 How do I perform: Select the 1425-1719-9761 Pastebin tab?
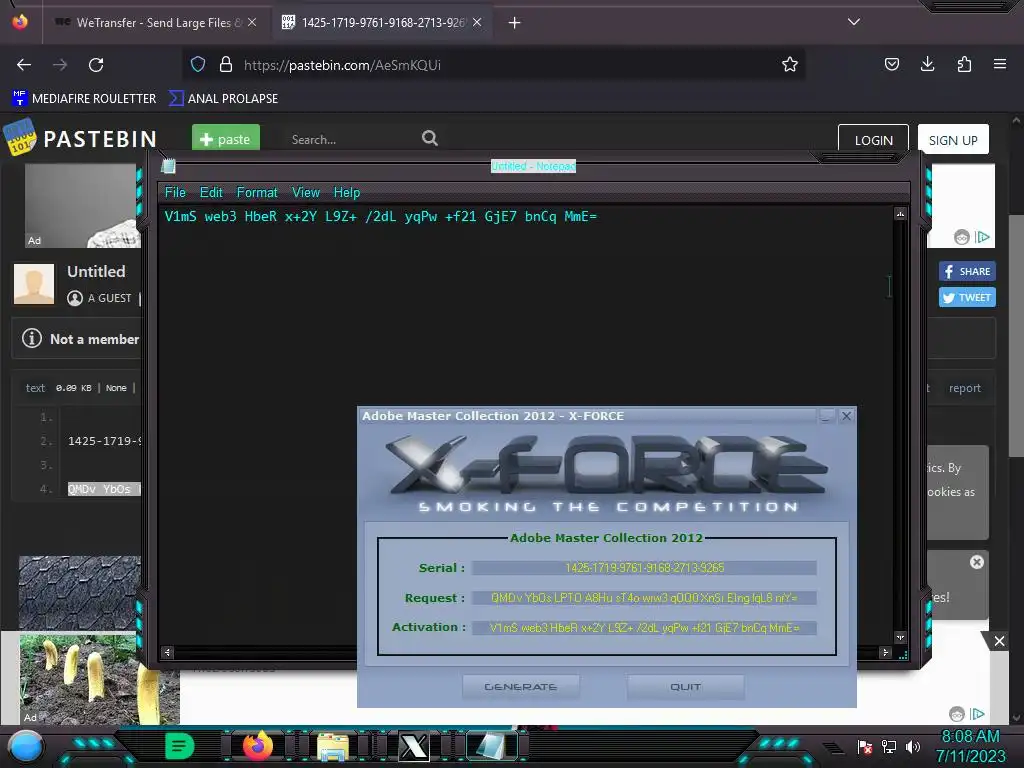(x=382, y=22)
